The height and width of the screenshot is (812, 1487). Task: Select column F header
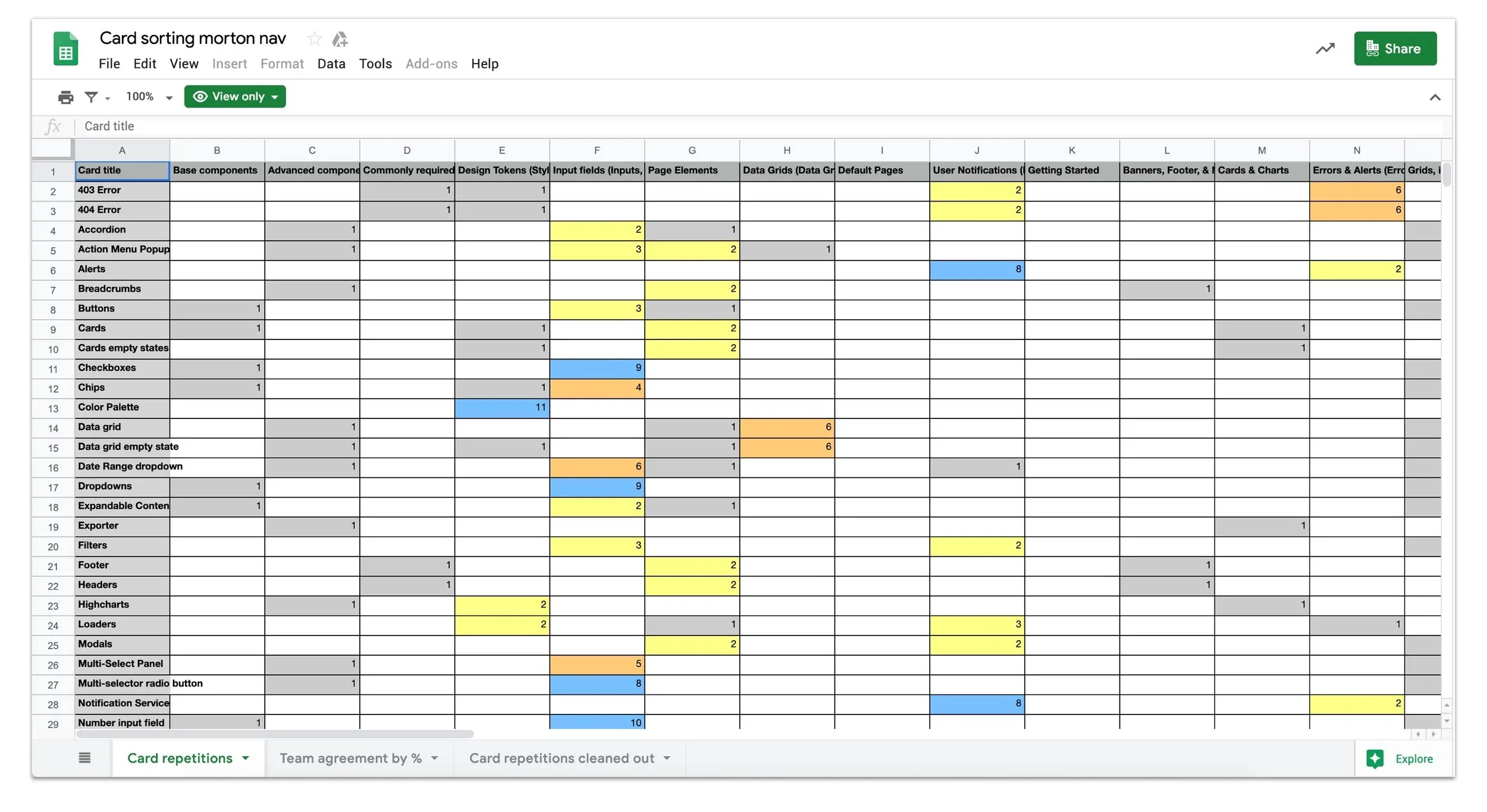(597, 150)
